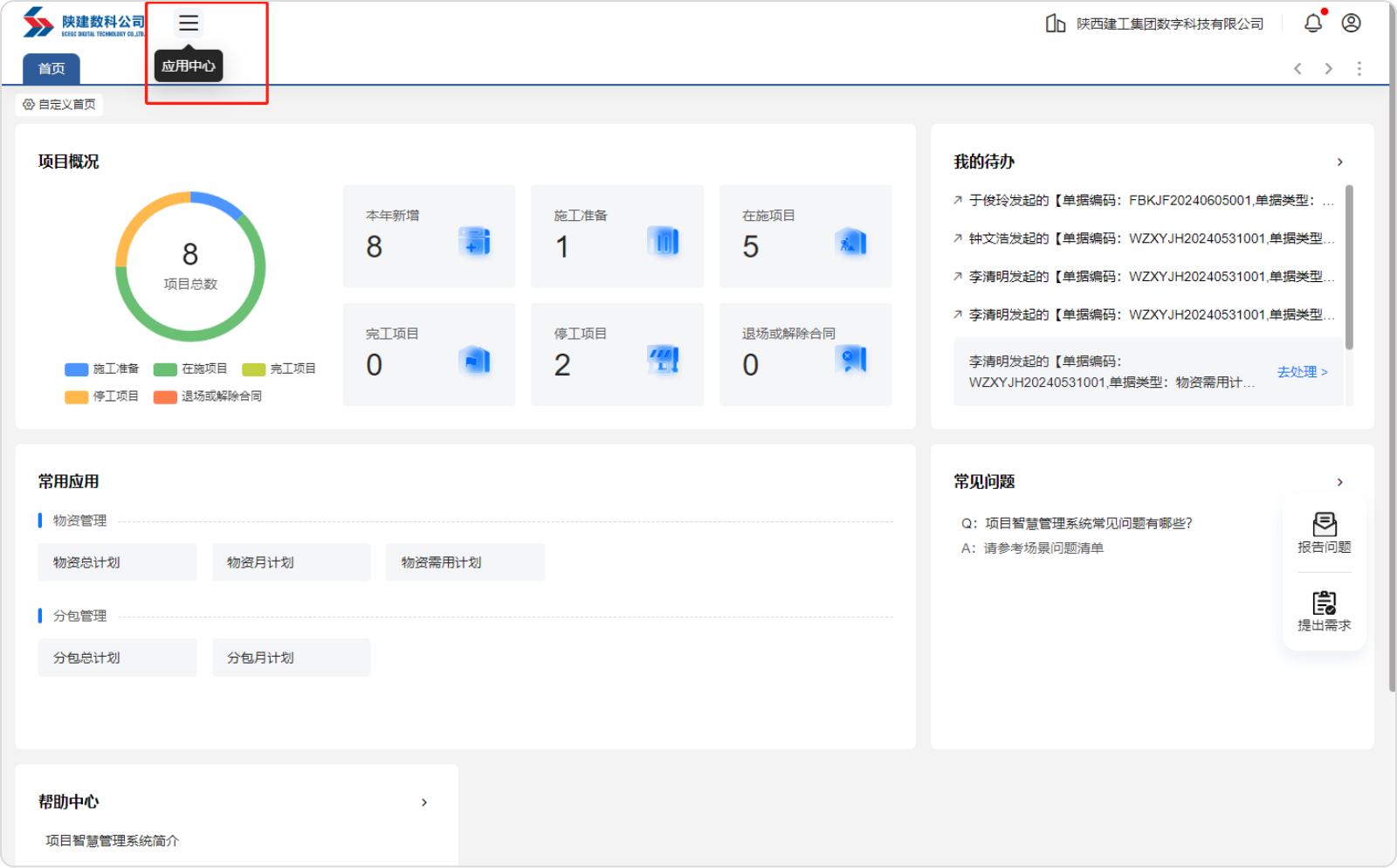Open the 物资总计划 application button
Image resolution: width=1397 pixels, height=868 pixels.
coord(117,562)
